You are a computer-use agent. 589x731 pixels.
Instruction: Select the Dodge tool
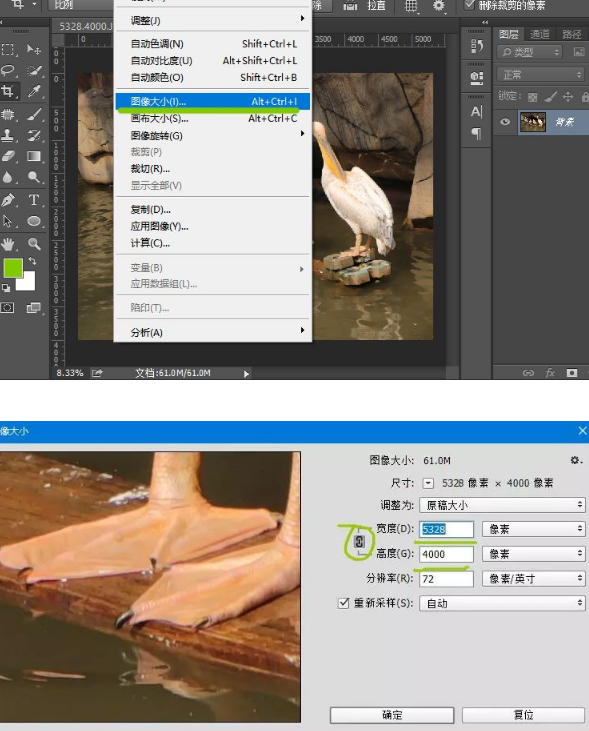point(34,177)
